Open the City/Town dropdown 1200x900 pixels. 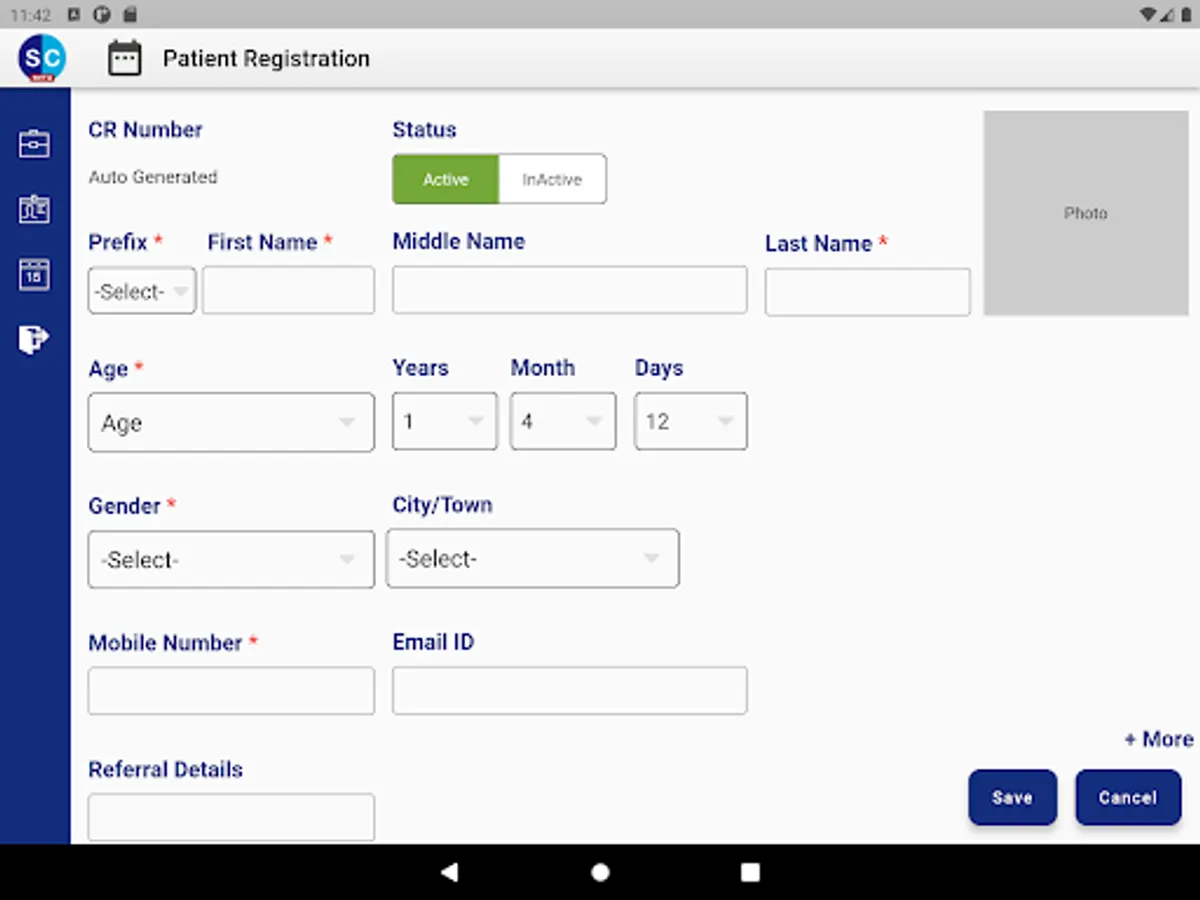point(533,558)
